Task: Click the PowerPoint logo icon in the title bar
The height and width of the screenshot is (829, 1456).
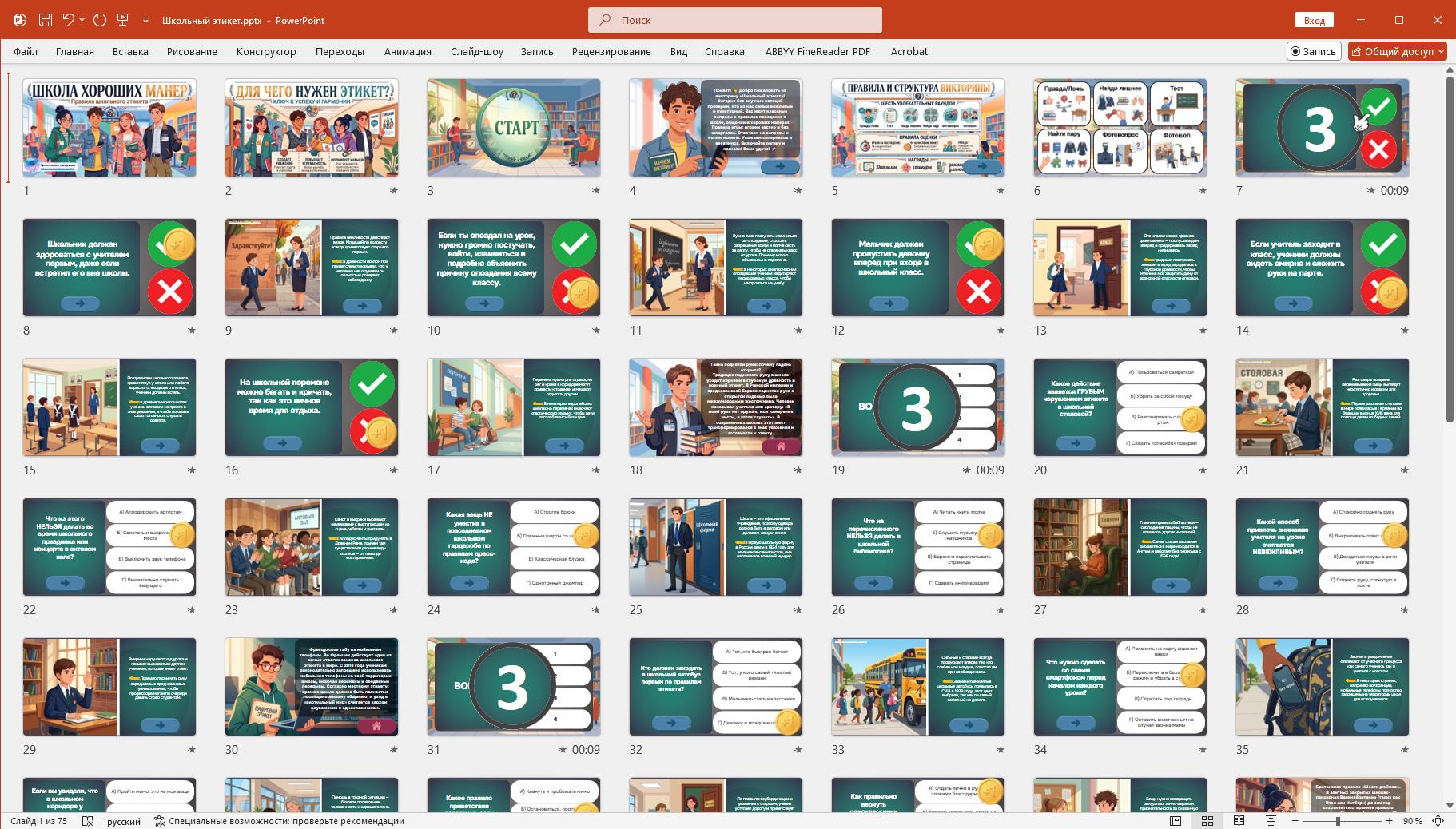Action: (x=20, y=20)
